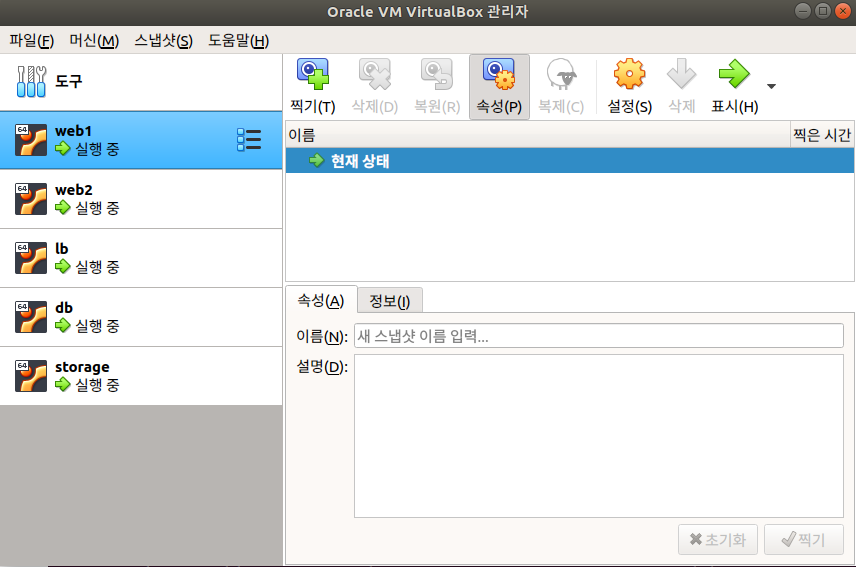Click the 'storage' machine name text

[x=82, y=367]
